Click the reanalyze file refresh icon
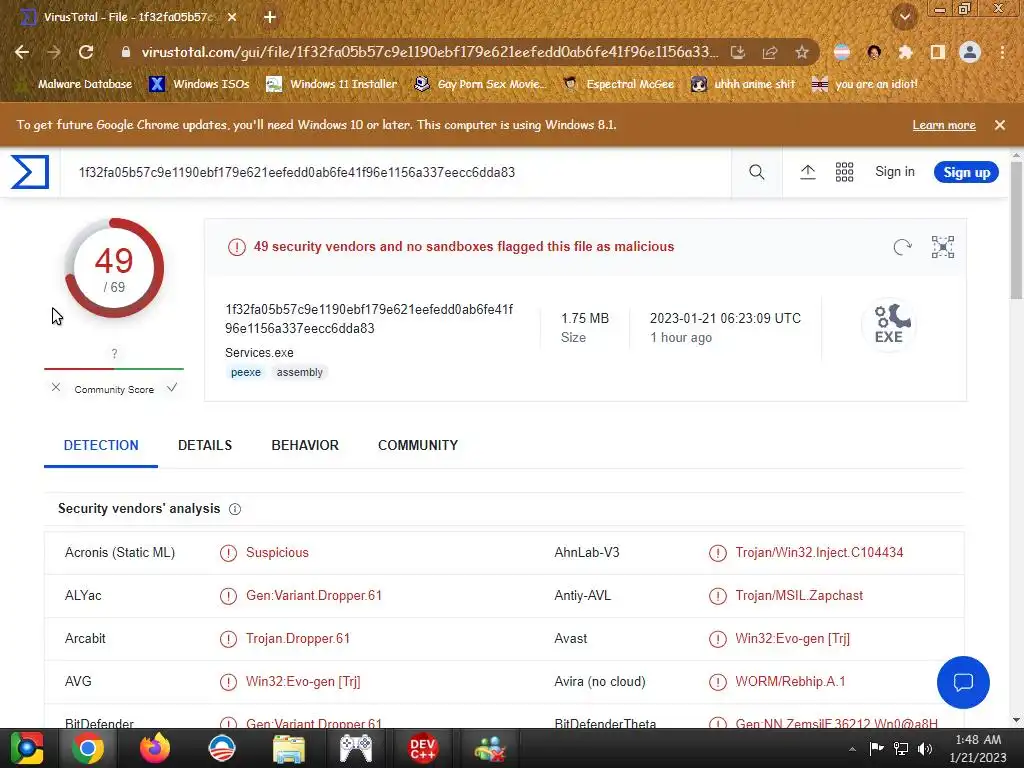 pos(903,247)
